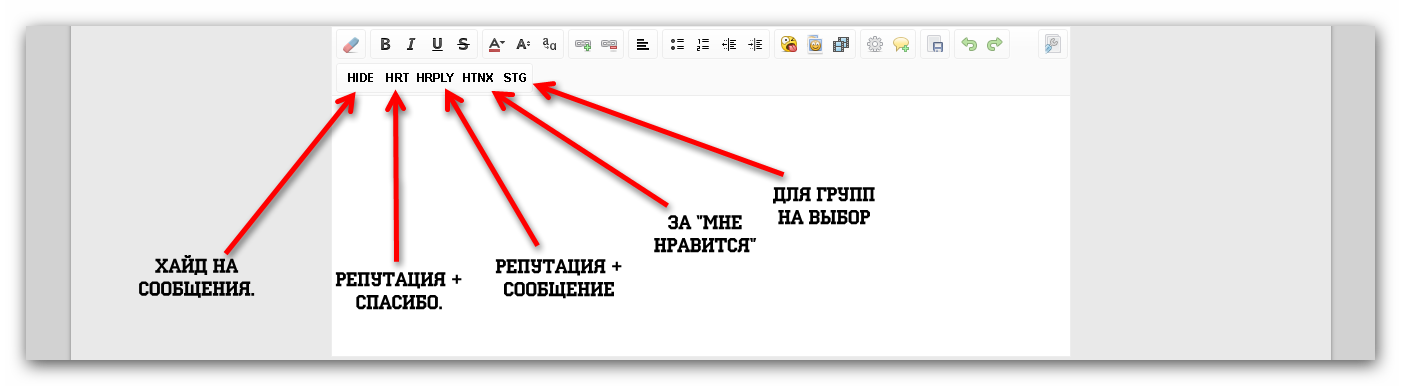Click the eraser remove formatting icon
The width and height of the screenshot is (1401, 386).
[x=351, y=44]
